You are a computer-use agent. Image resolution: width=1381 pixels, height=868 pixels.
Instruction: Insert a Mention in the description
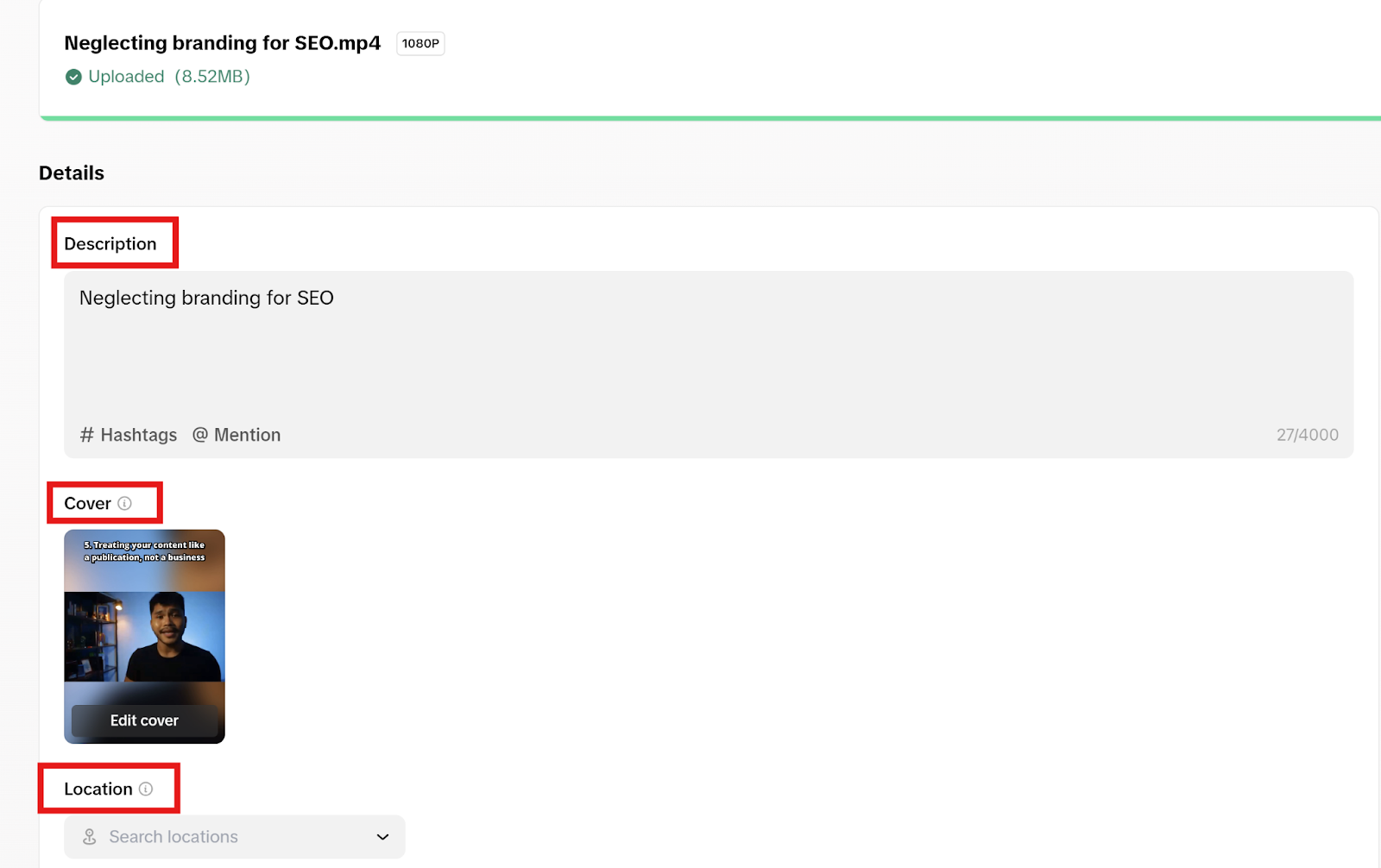[236, 435]
